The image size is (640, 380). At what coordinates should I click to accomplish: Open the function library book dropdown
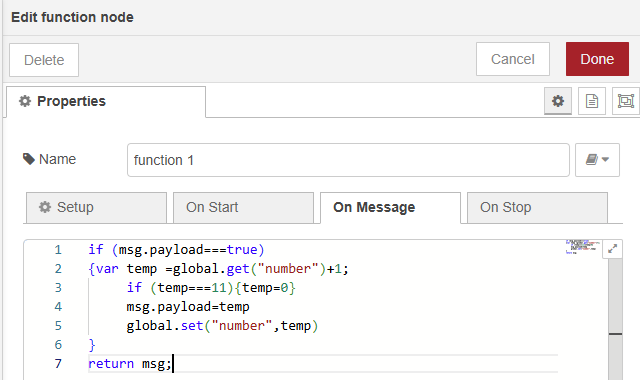click(x=597, y=160)
